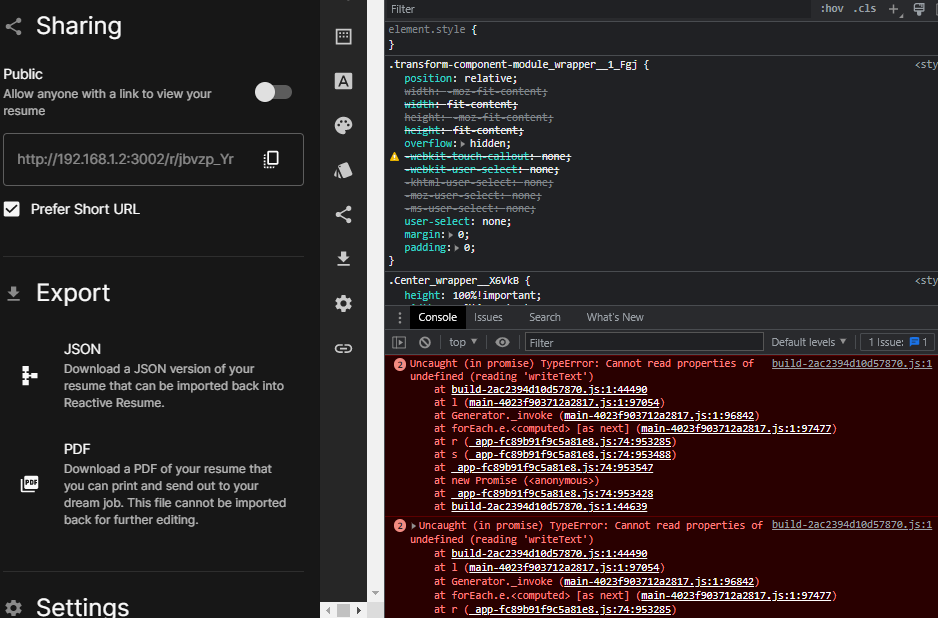Toggle .cls class editor
The width and height of the screenshot is (938, 618).
tap(864, 8)
